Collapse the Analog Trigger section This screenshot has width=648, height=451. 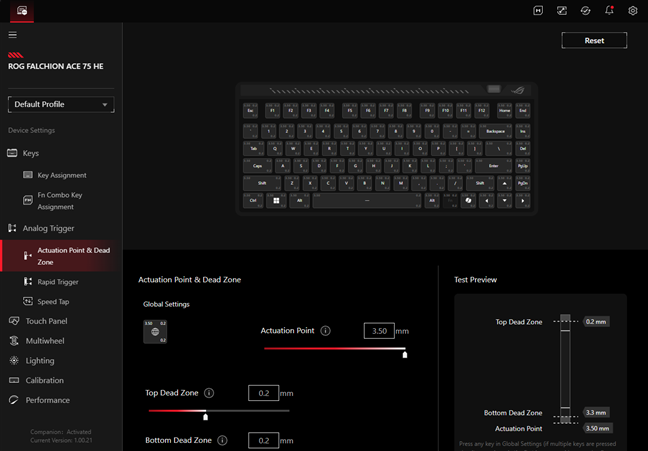tap(48, 228)
